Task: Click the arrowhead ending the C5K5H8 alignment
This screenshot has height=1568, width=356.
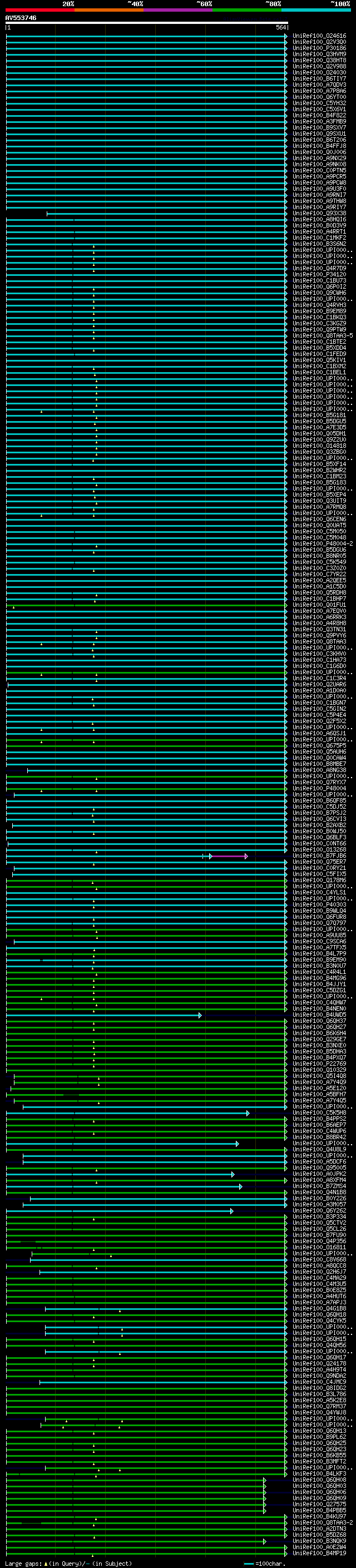Action: click(x=248, y=1114)
